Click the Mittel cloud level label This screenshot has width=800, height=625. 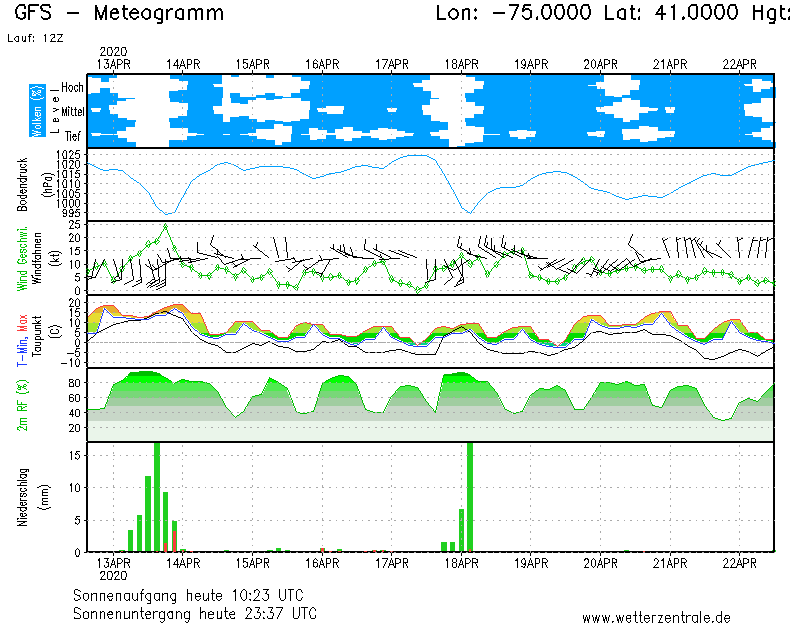70,112
